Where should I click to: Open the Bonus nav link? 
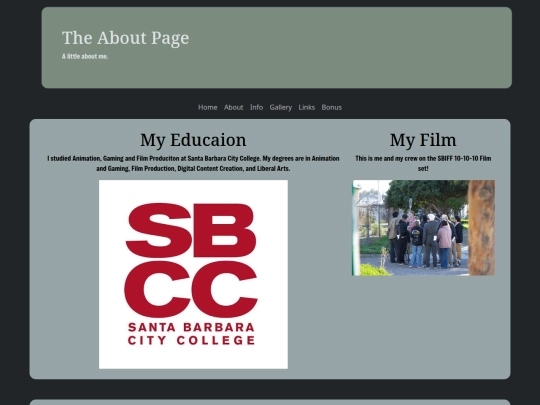[x=332, y=107]
